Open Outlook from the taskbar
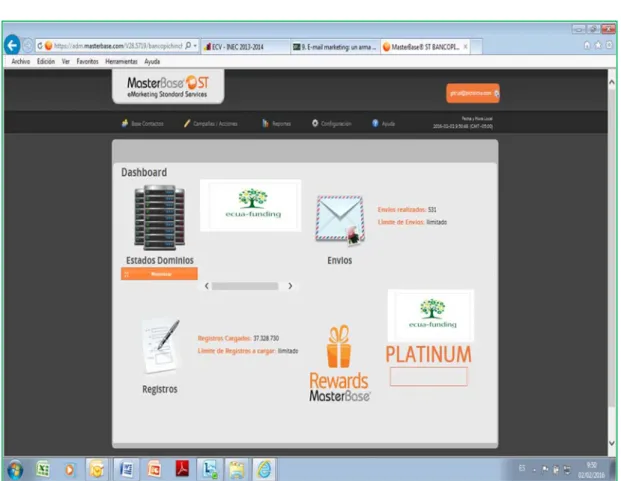Viewport: 621px width, 481px height. [96, 470]
